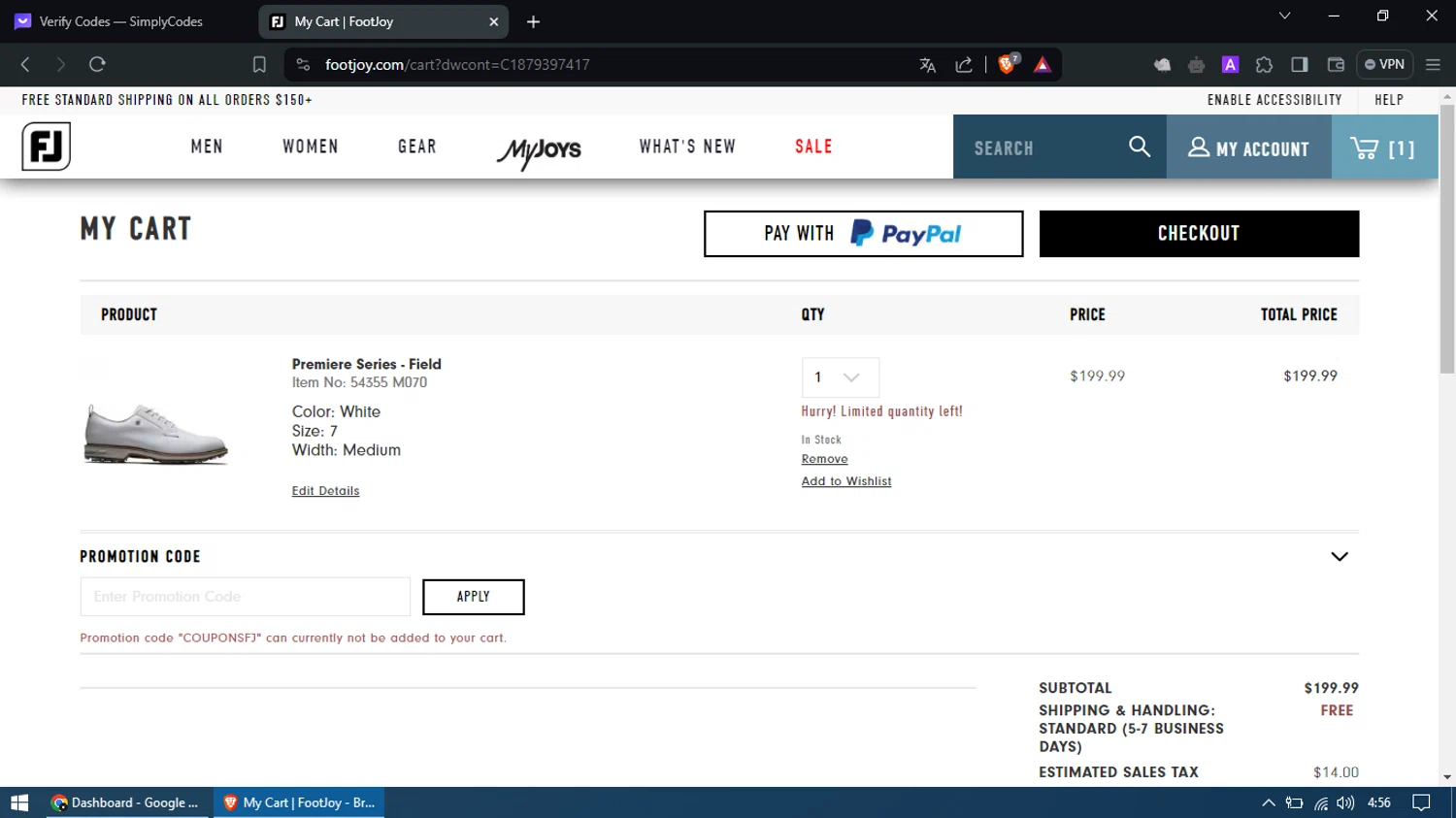Click the purple A extension icon
Screen dimensions: 1456x818
click(1230, 65)
